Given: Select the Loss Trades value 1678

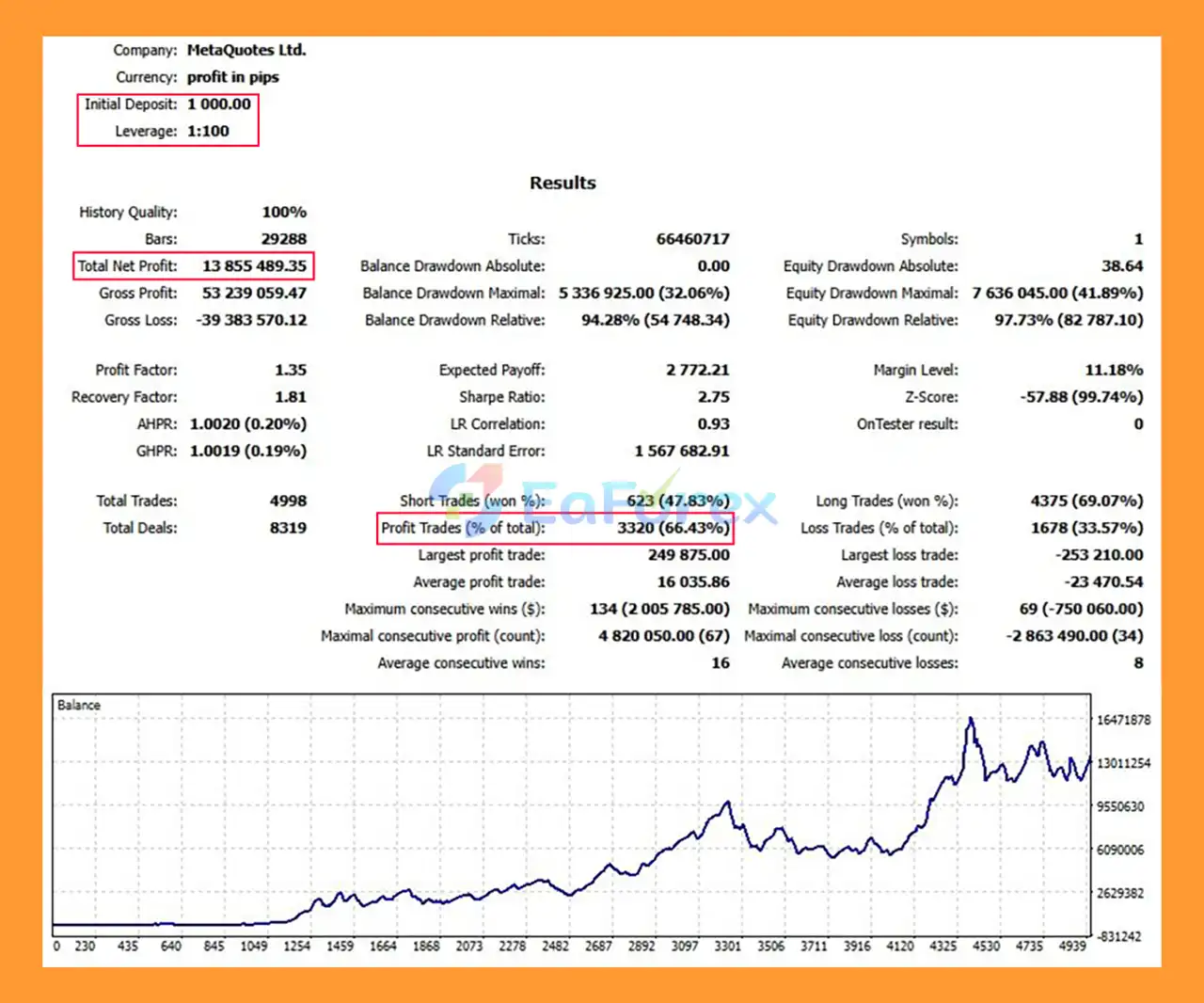Looking at the screenshot, I should pyautogui.click(x=1086, y=528).
